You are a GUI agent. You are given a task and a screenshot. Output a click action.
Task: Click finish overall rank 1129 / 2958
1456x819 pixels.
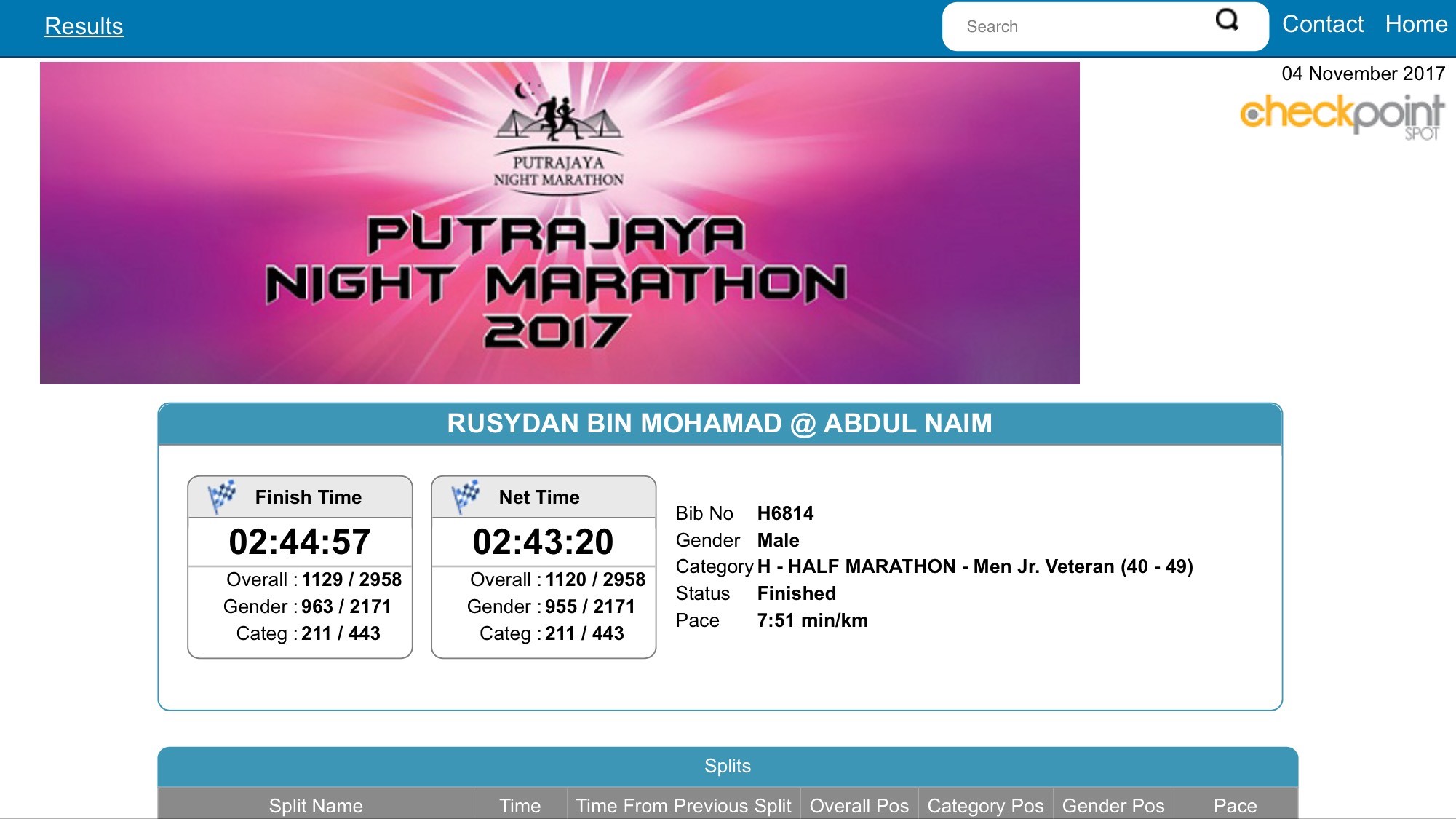[x=351, y=579]
